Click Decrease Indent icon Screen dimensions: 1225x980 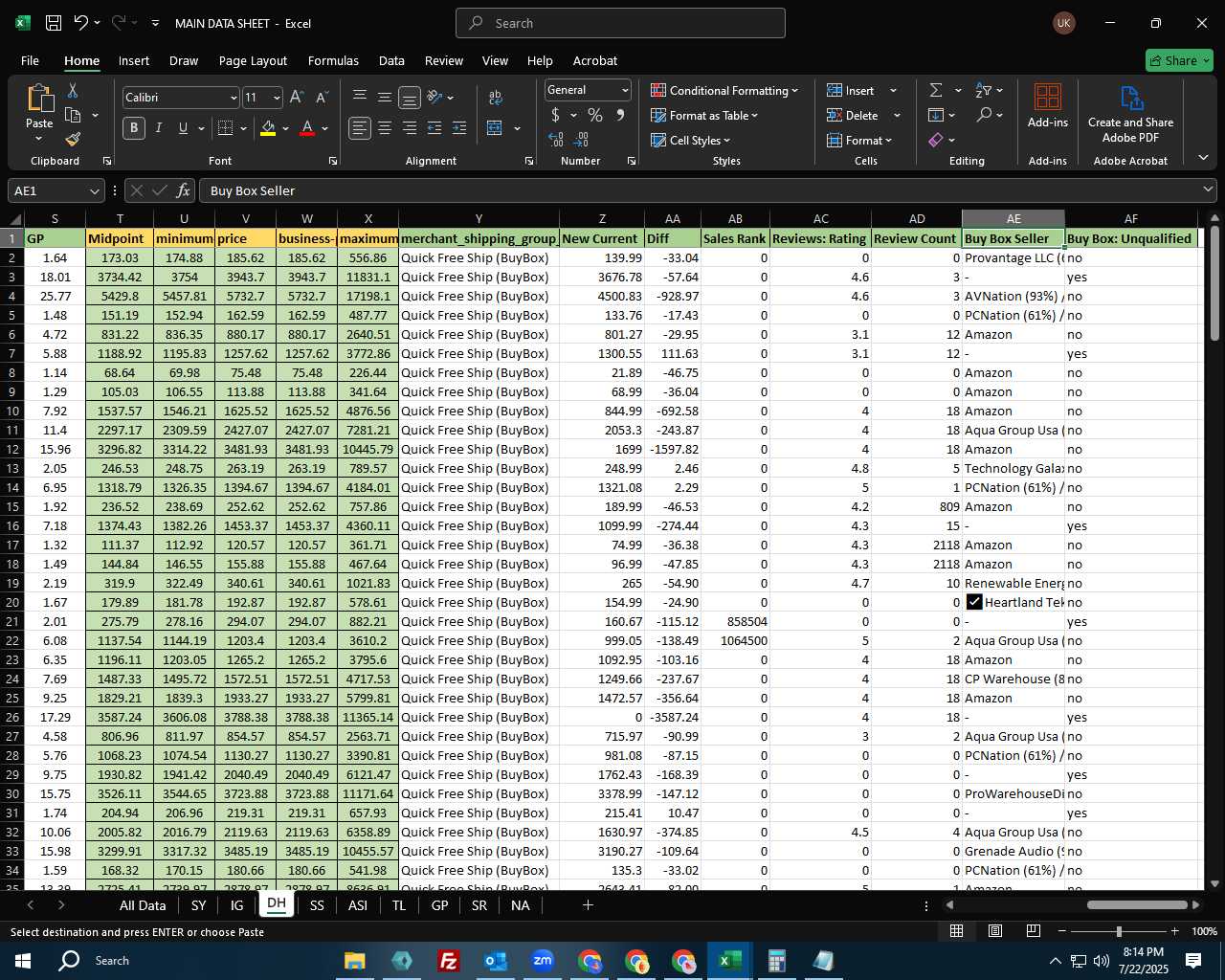[x=434, y=128]
